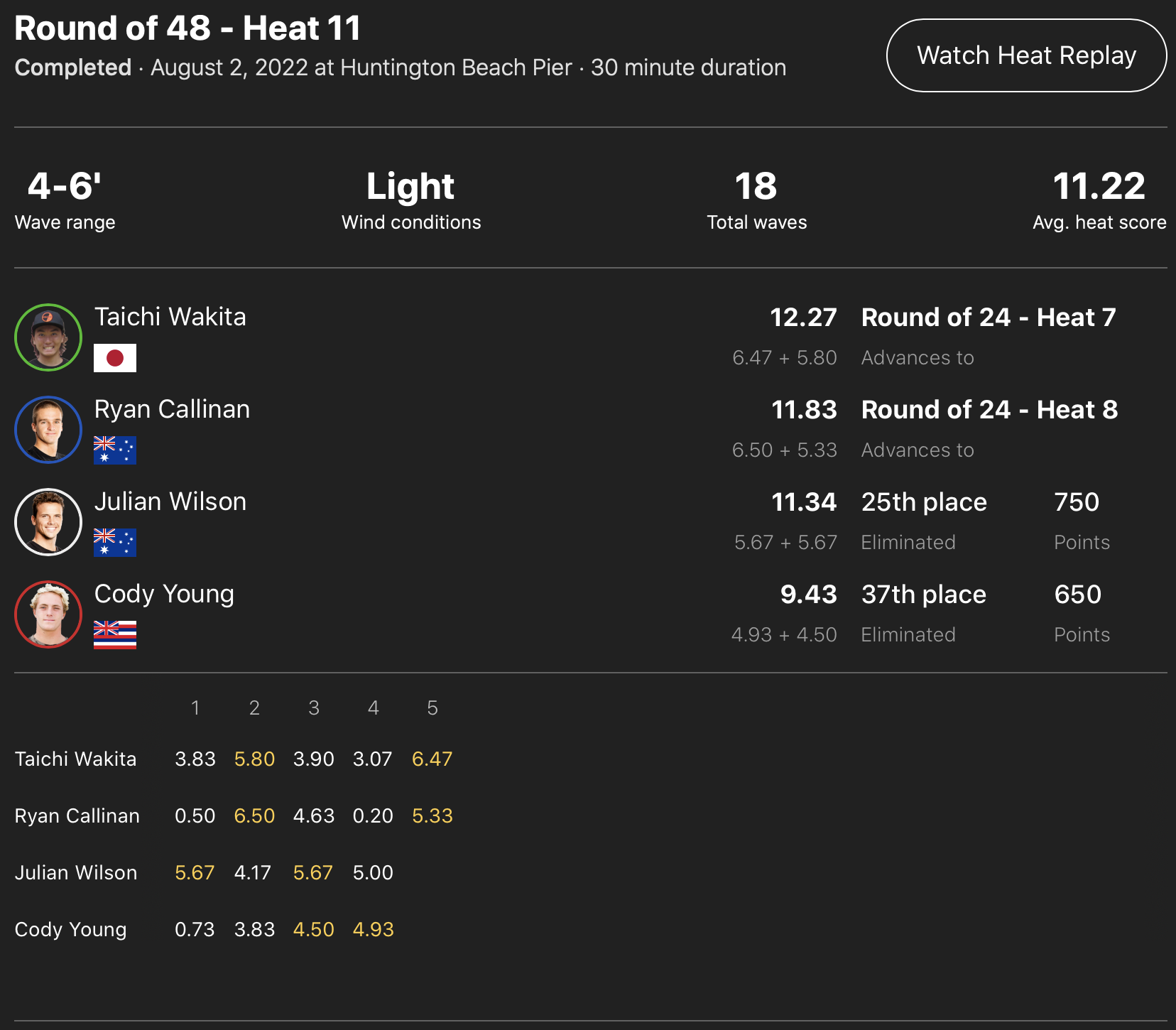Click the Watch Heat Replay button
This screenshot has width=1176, height=1030.
tap(1026, 55)
